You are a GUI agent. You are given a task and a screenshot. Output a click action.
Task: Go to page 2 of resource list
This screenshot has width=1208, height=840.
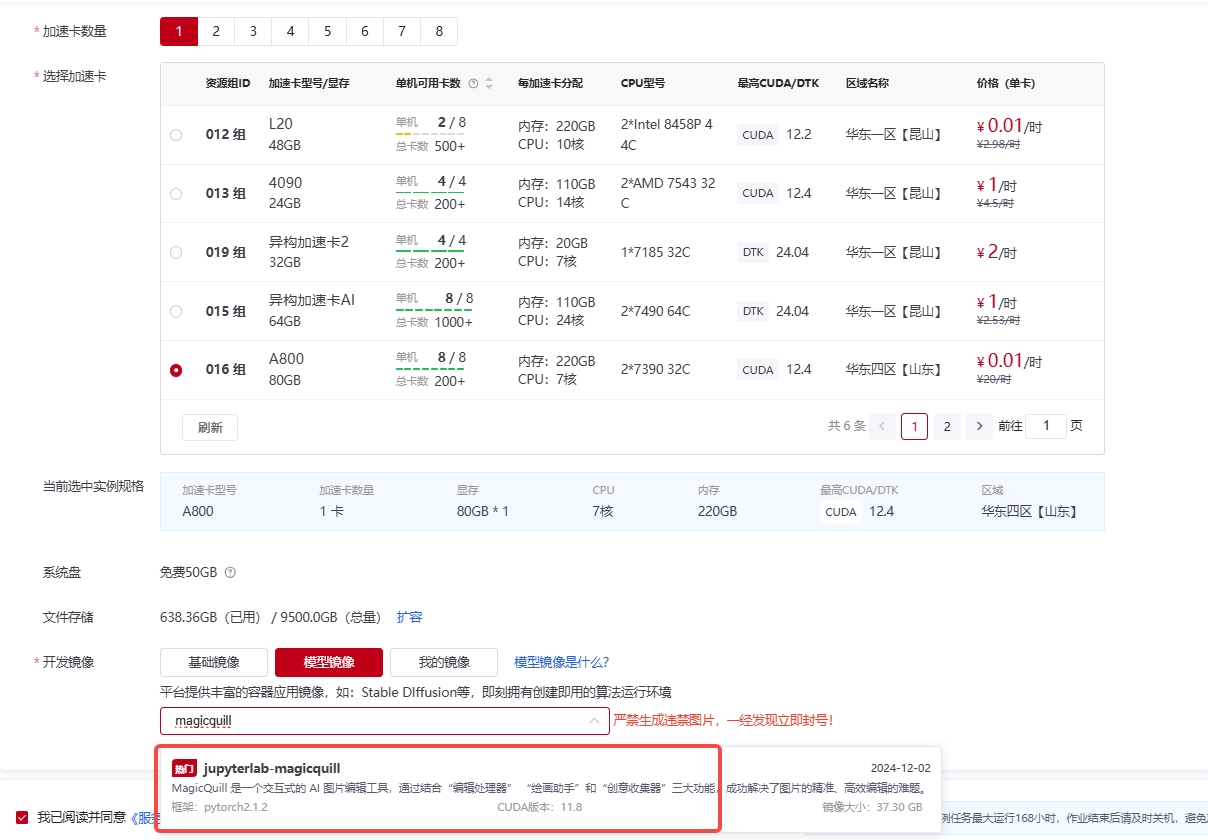coord(946,426)
